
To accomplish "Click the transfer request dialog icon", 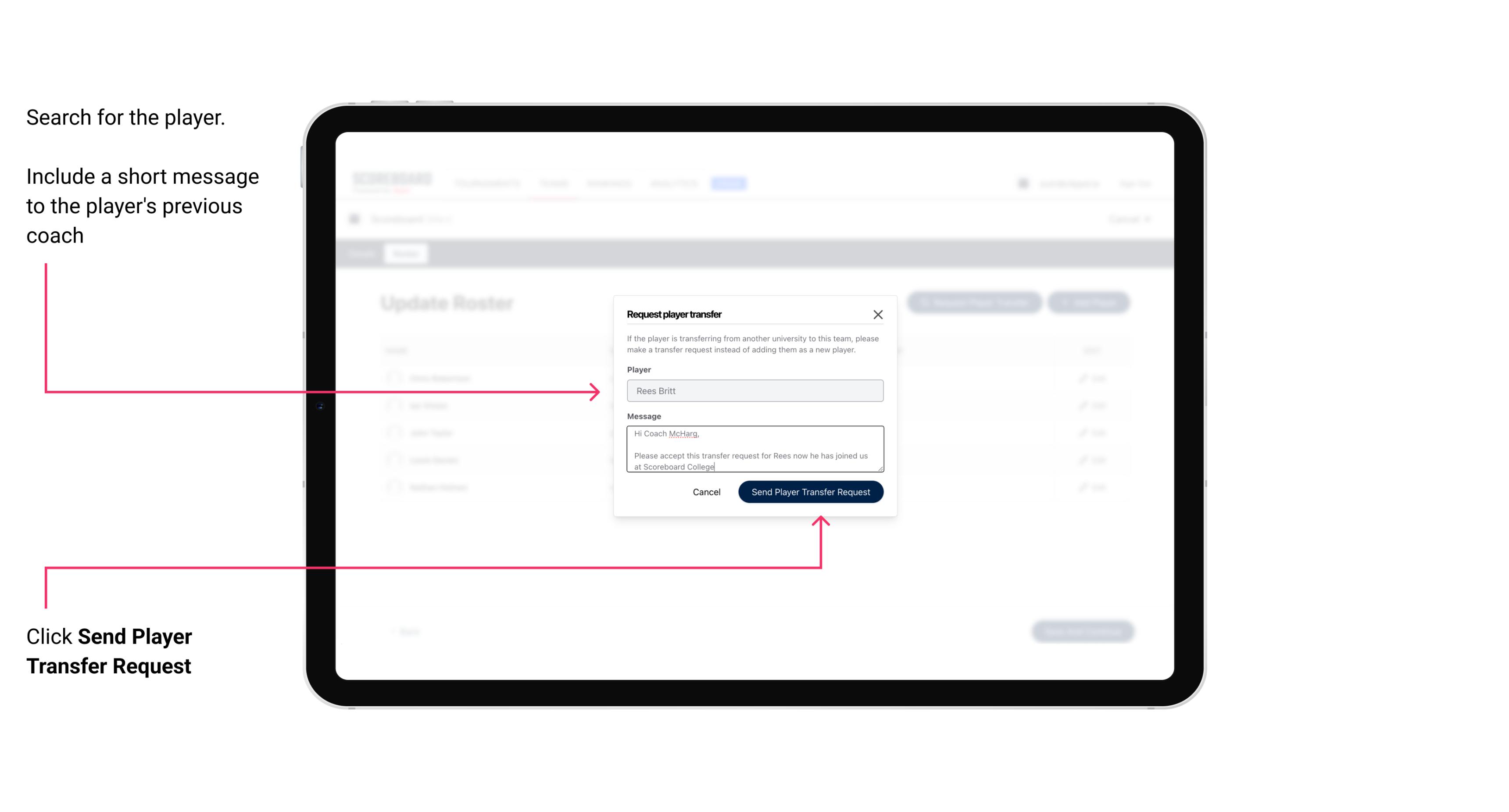I will click(x=879, y=314).
